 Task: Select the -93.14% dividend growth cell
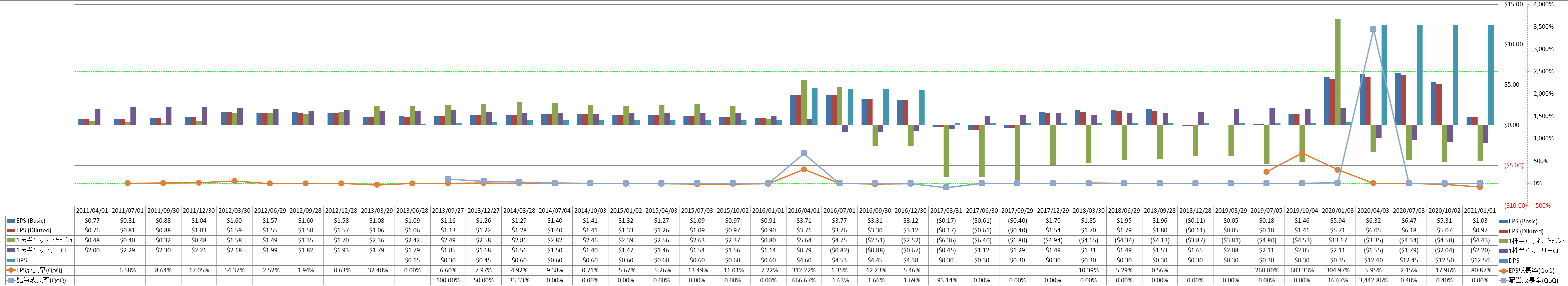tap(946, 281)
